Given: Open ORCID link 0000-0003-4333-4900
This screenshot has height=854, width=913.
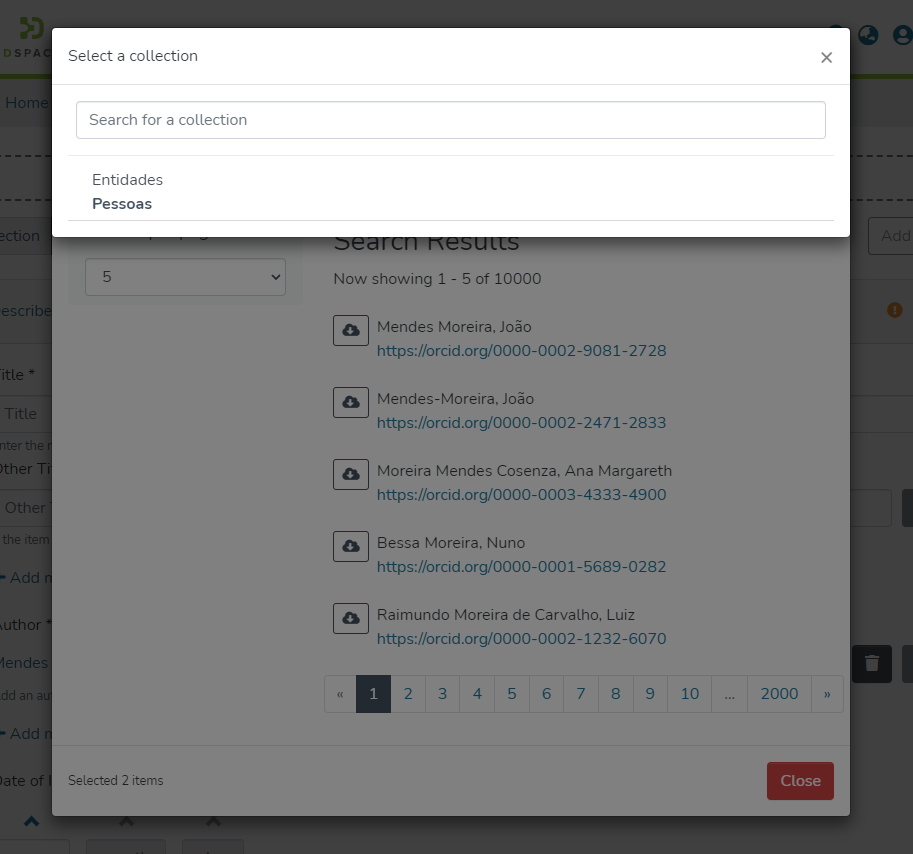Looking at the screenshot, I should pos(521,494).
